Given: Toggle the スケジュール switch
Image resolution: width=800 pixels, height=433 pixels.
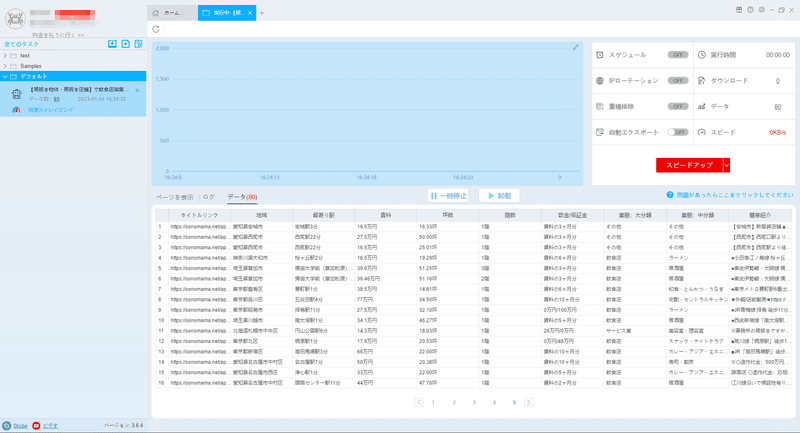Looking at the screenshot, I should click(x=678, y=55).
